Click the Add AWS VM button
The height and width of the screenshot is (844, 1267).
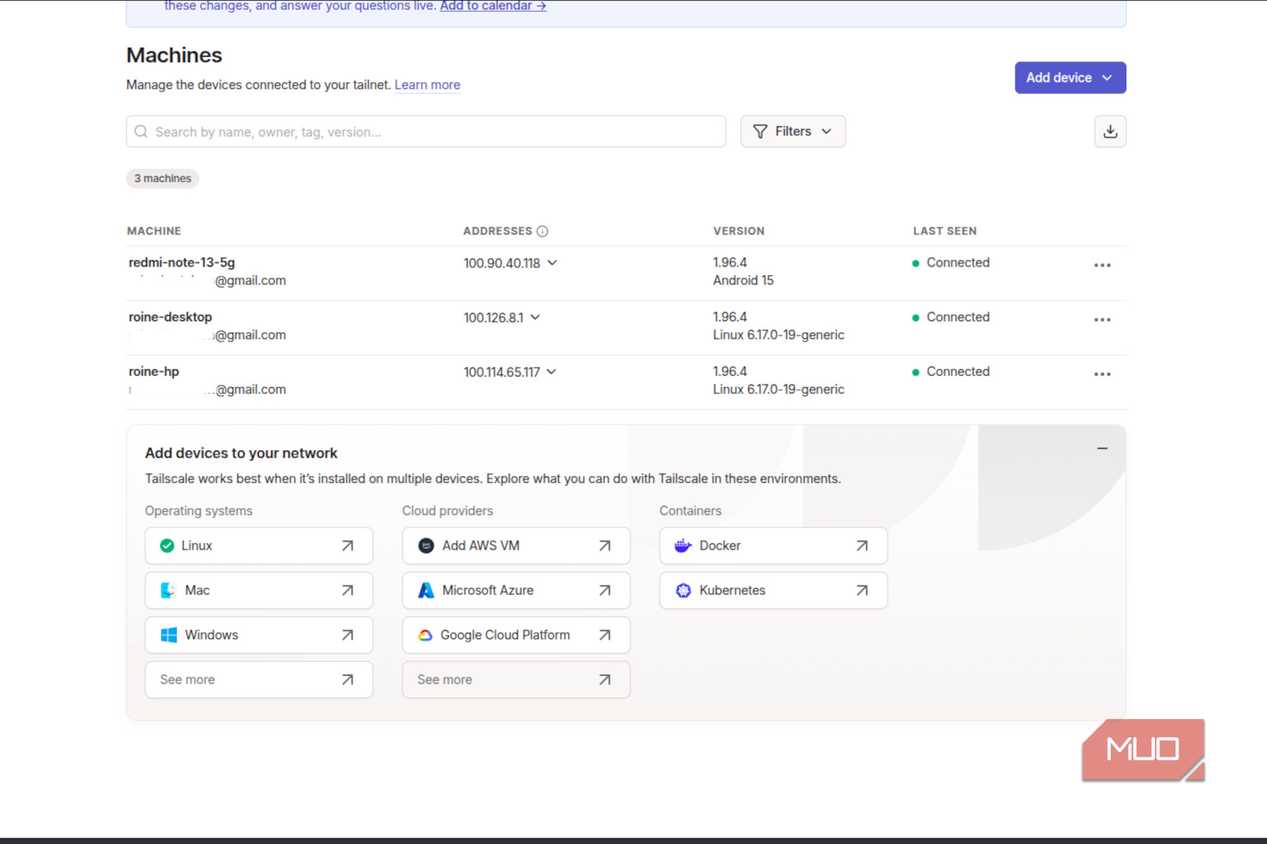click(x=516, y=546)
